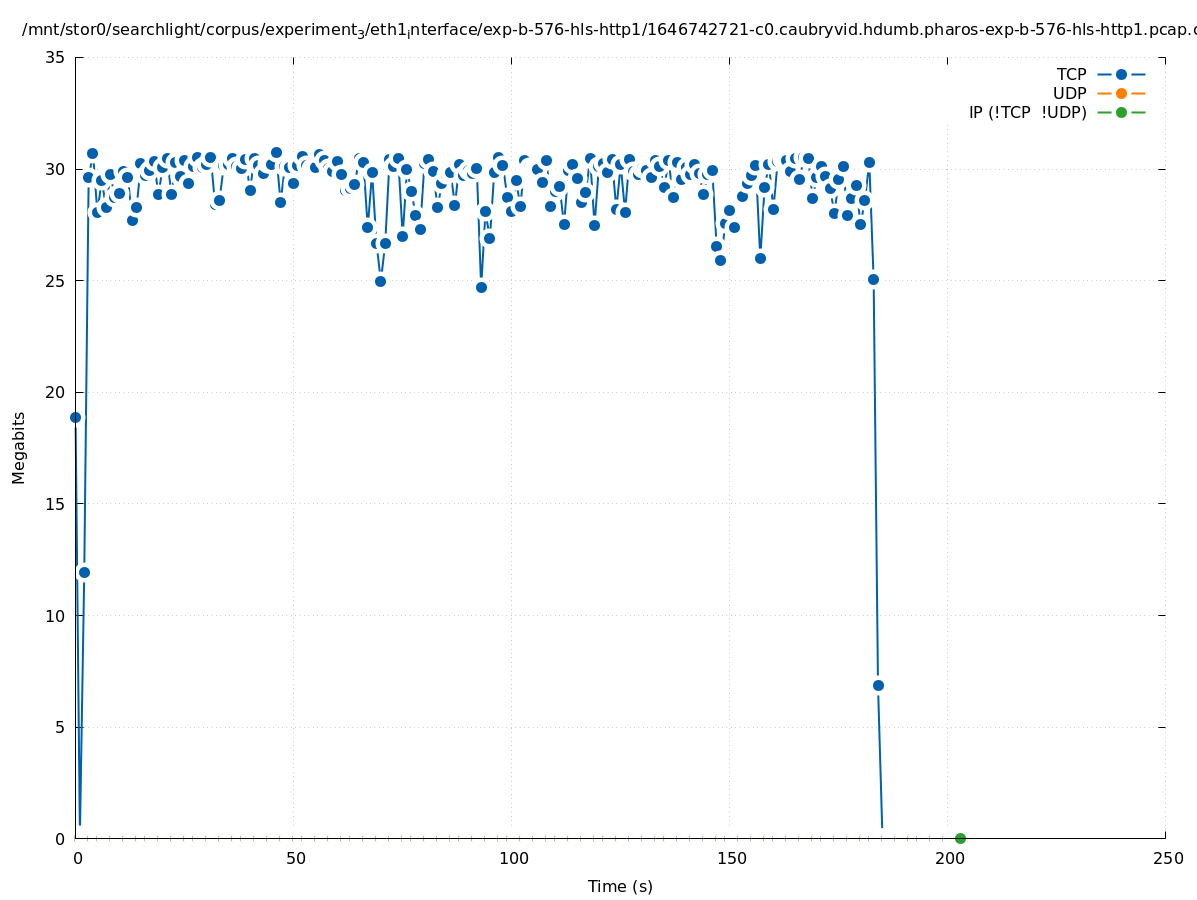The image size is (1197, 900).
Task: Select the TCP point at 25 Megabits near 183s
Action: coord(873,279)
